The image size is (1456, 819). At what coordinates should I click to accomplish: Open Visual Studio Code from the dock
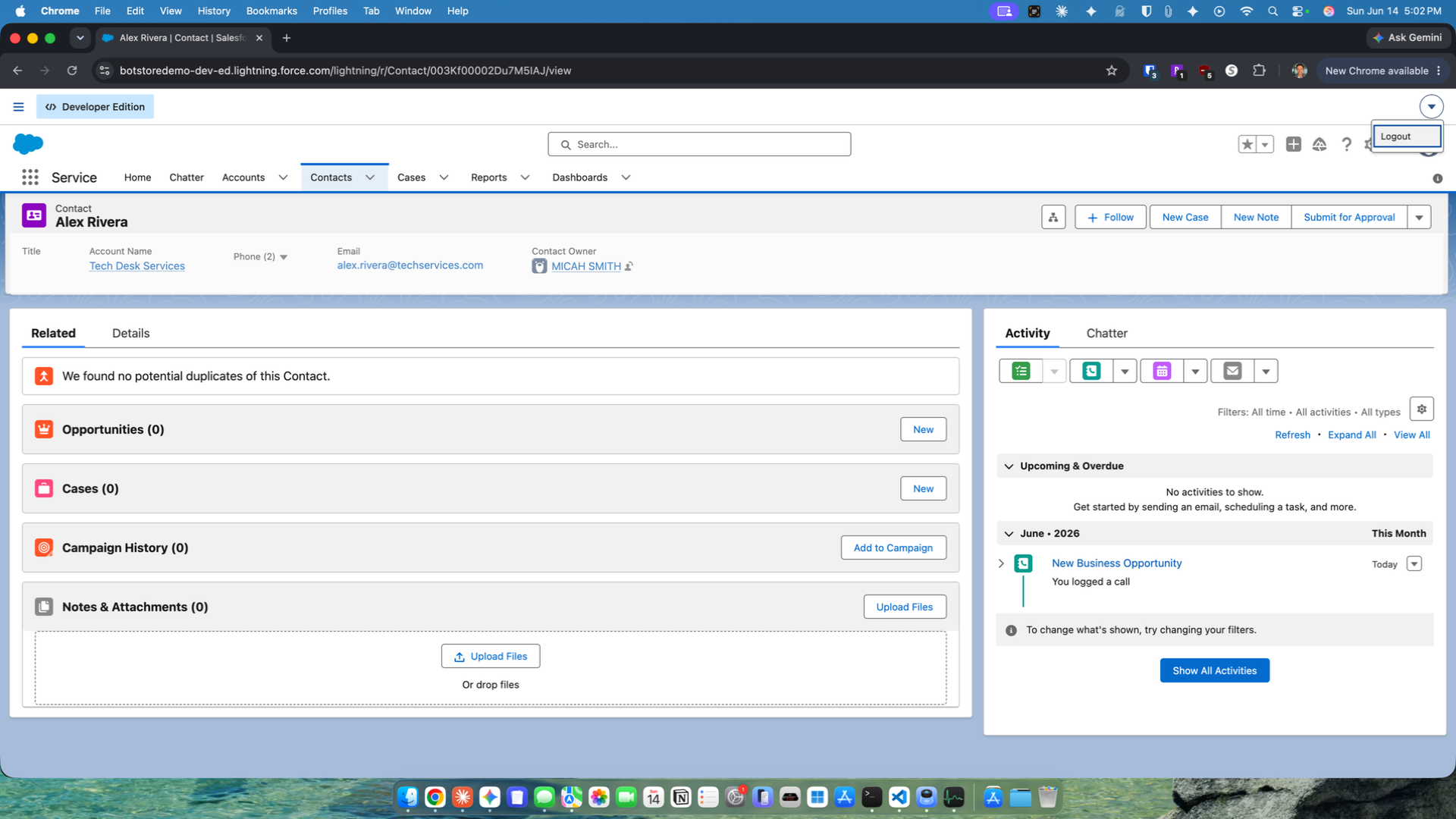tap(899, 797)
